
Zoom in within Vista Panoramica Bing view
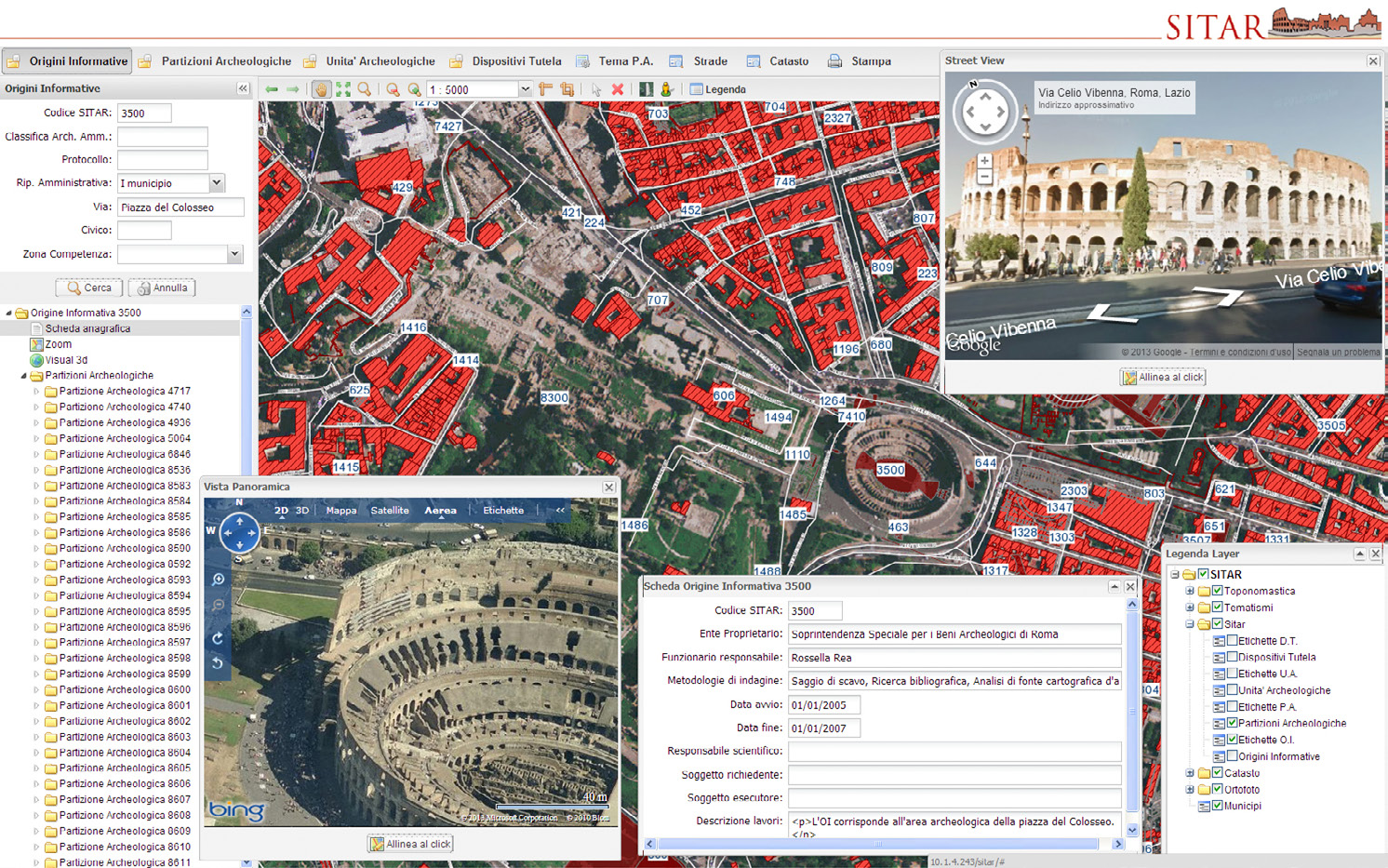click(x=219, y=580)
